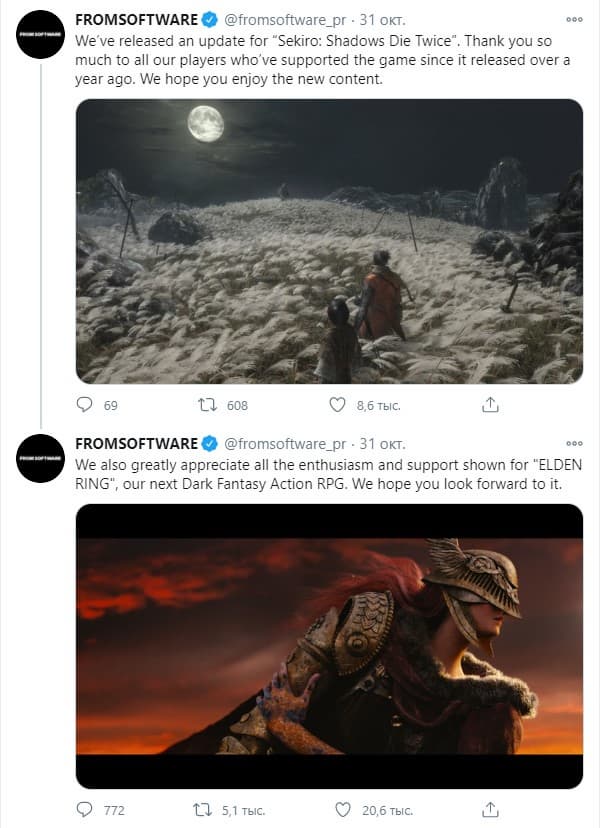601x828 pixels.
Task: Share the ELDEN RING tweet
Action: click(490, 809)
